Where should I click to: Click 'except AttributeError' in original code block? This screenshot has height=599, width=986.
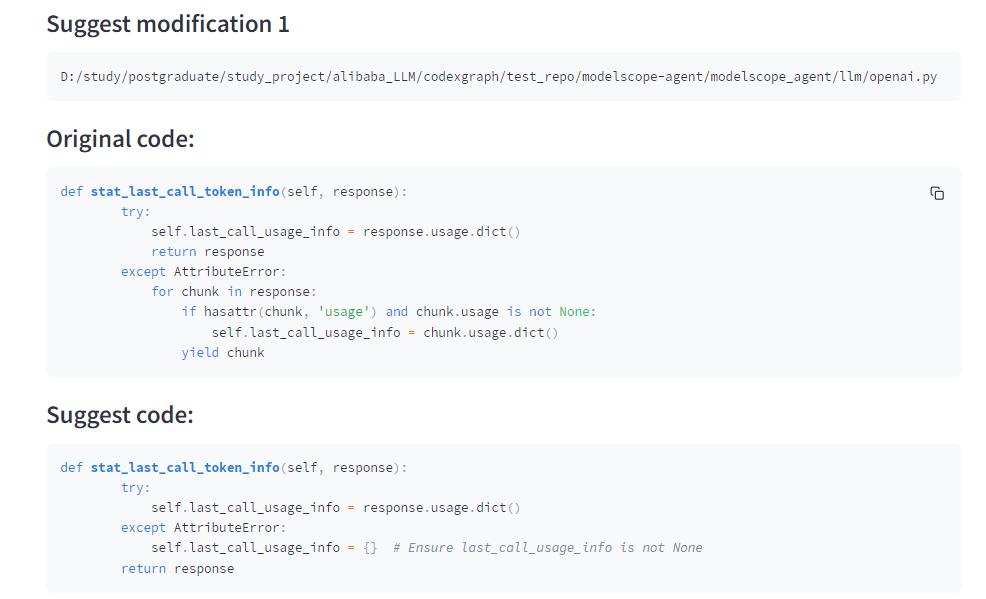pyautogui.click(x=203, y=271)
